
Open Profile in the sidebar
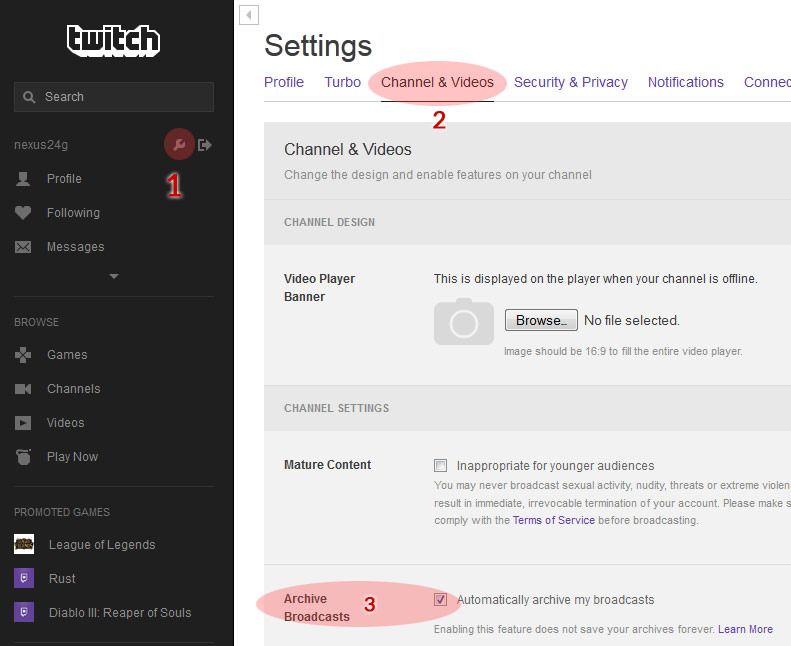pyautogui.click(x=64, y=179)
